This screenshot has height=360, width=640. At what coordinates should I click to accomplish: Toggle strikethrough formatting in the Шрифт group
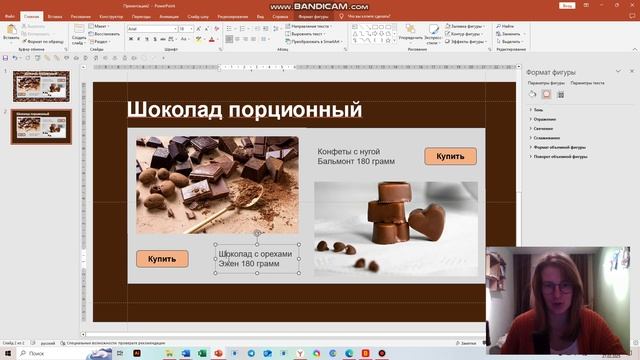point(163,39)
